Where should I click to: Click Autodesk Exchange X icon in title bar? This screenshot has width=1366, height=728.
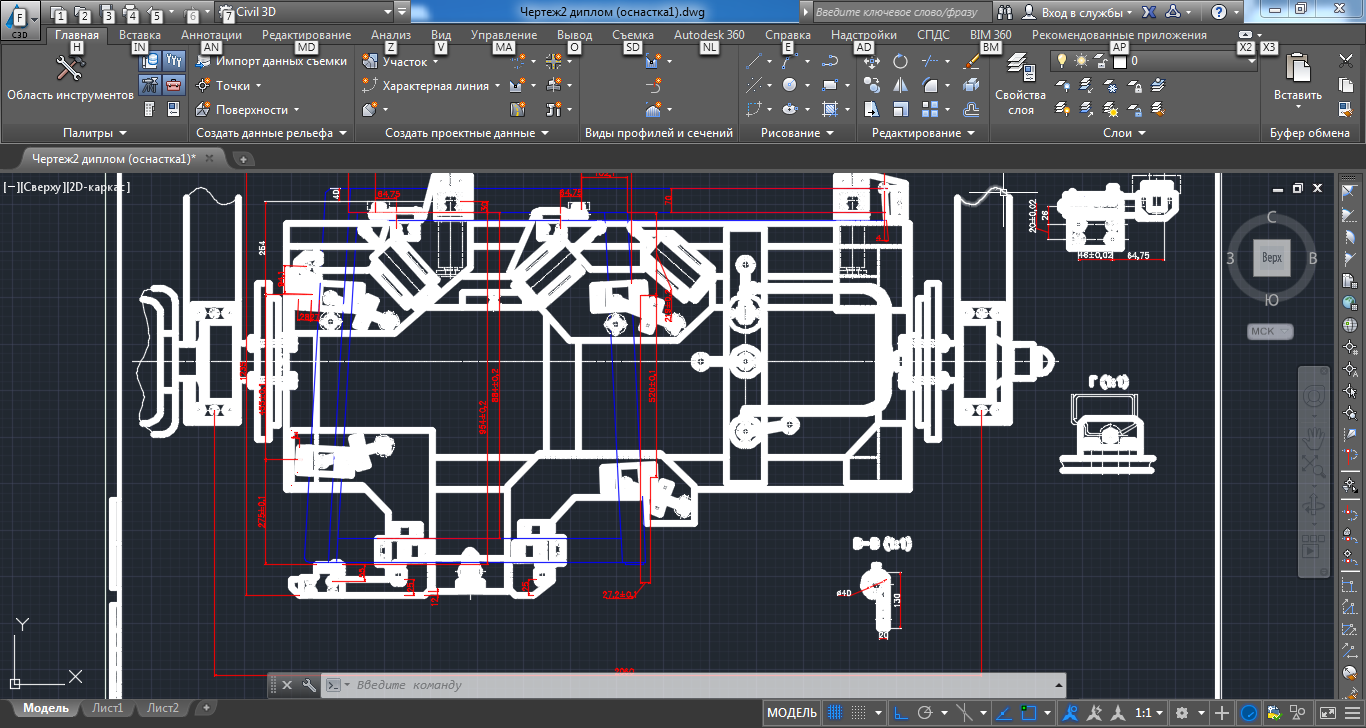[x=1150, y=12]
